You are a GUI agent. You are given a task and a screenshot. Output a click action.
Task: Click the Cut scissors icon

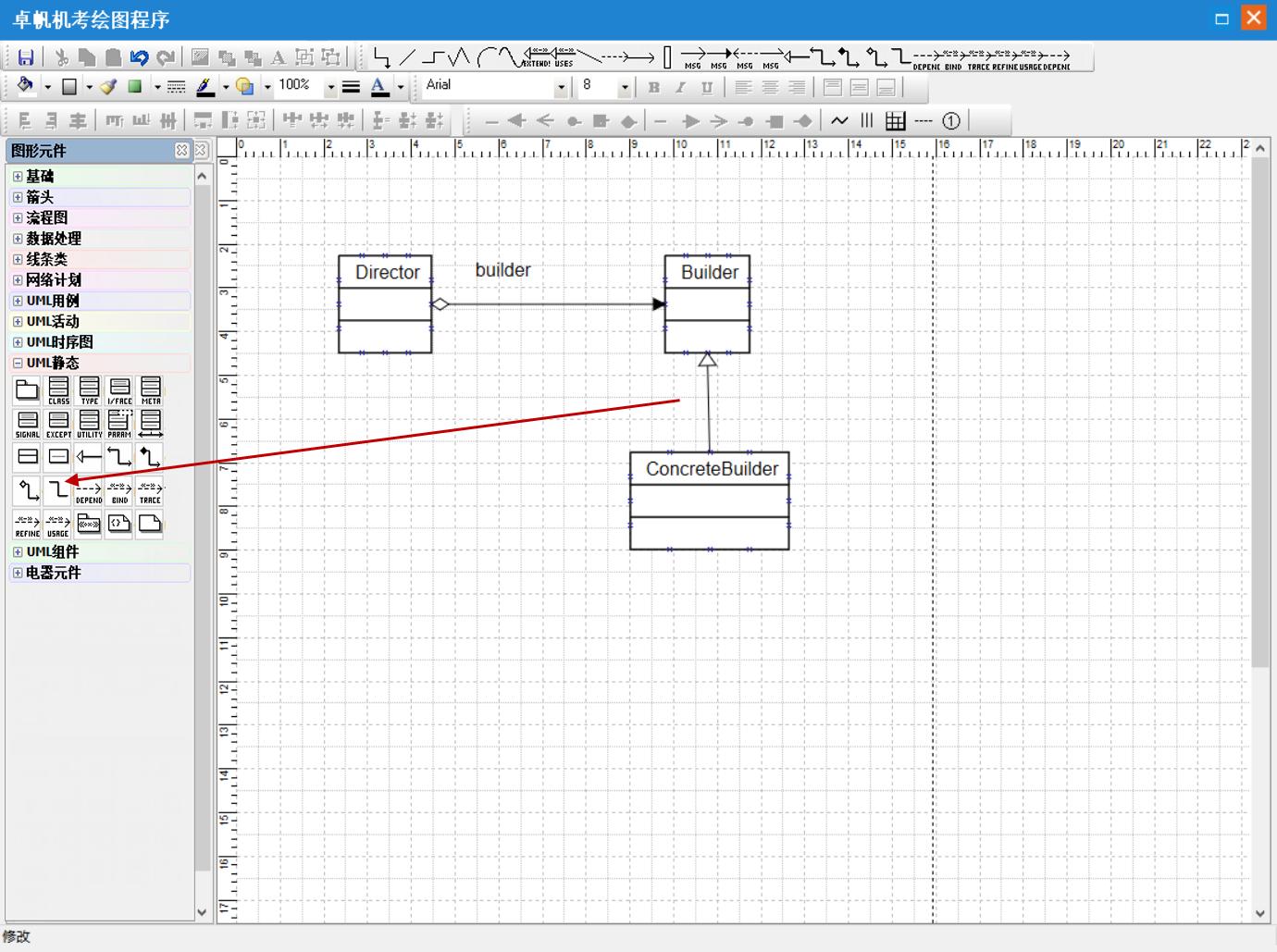pyautogui.click(x=62, y=57)
